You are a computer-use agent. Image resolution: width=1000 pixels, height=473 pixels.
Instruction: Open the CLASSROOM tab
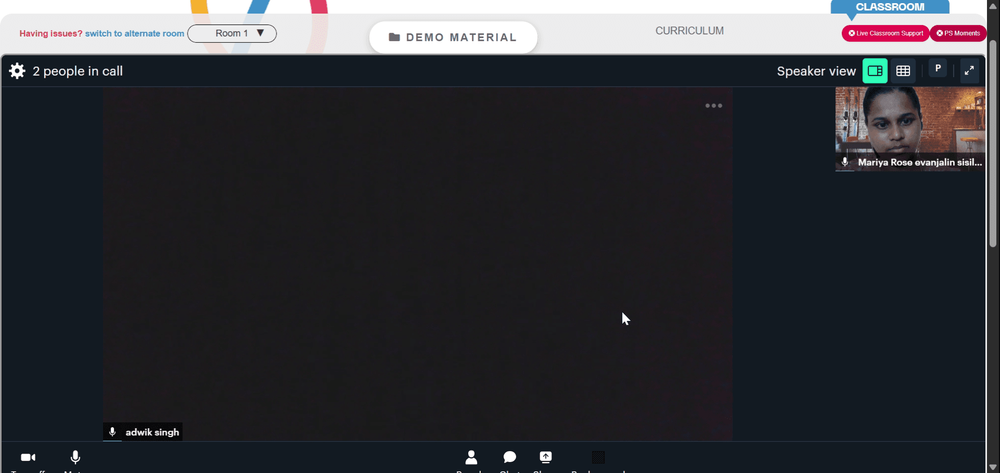[890, 7]
